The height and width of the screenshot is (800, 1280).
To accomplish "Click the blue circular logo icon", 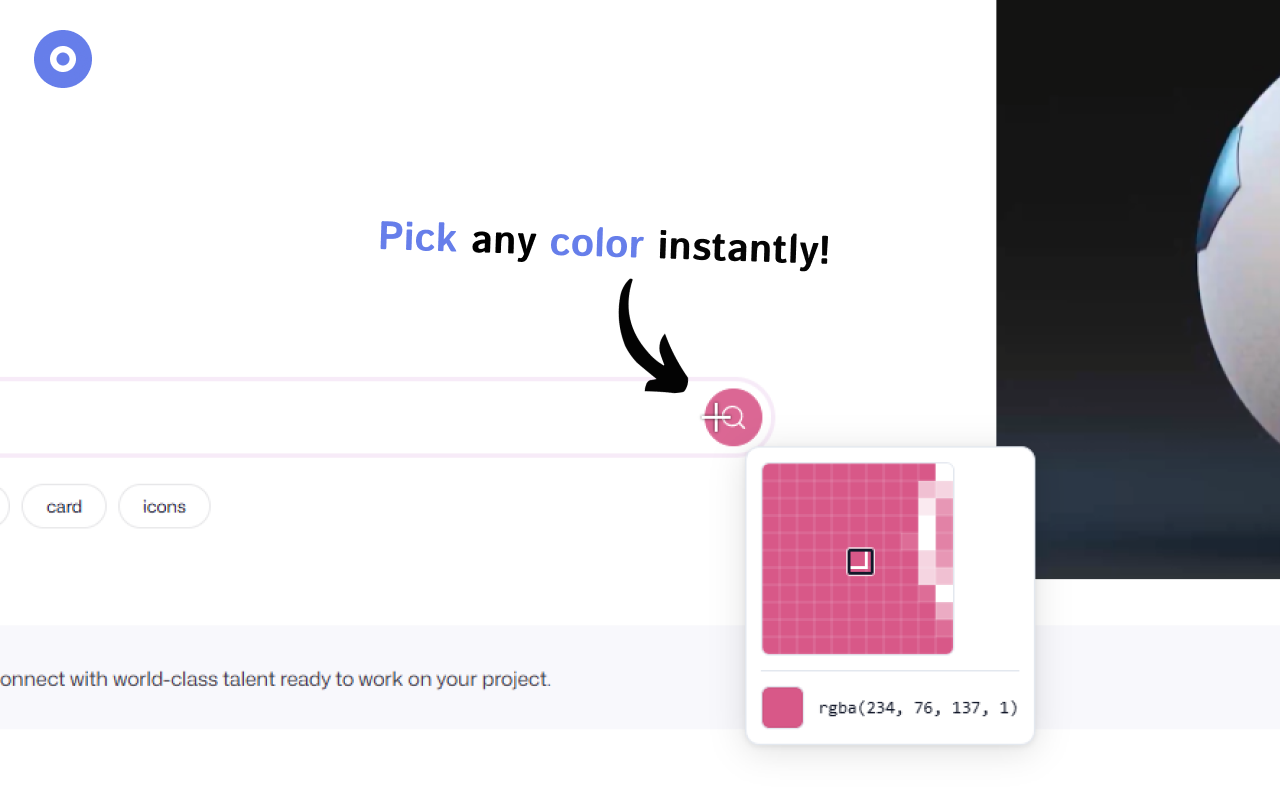I will [63, 59].
